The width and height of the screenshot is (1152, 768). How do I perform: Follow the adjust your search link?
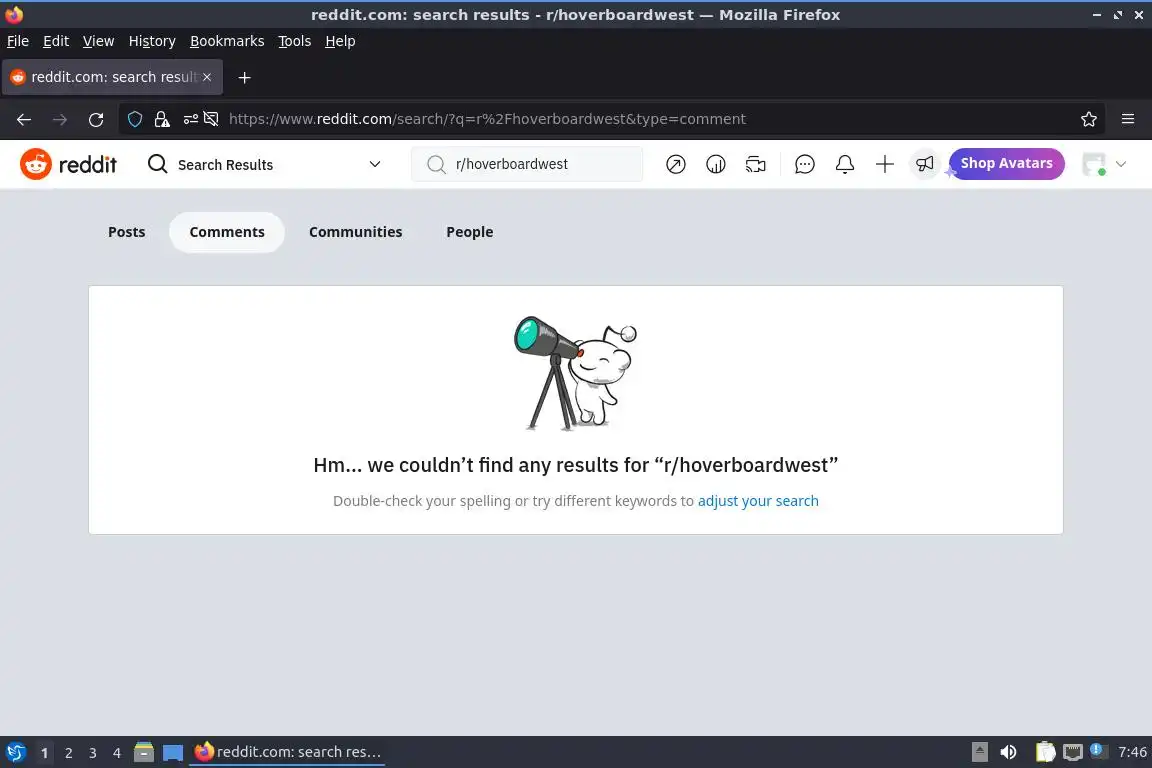[x=757, y=500]
